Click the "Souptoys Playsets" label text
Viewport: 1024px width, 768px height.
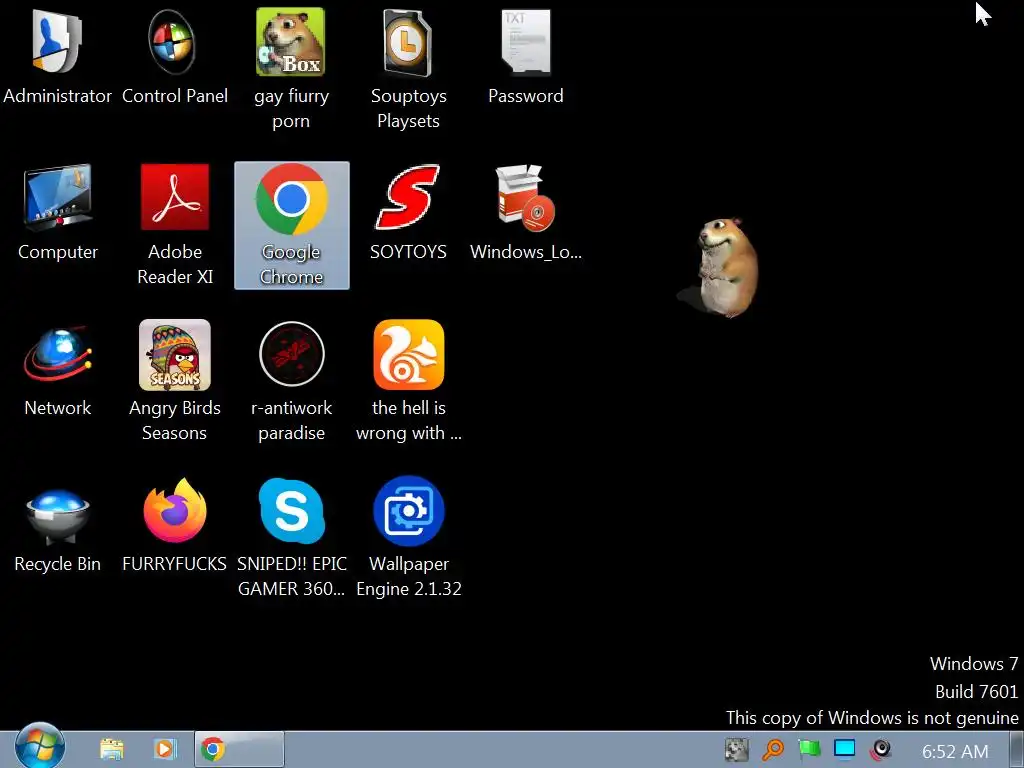pos(408,108)
